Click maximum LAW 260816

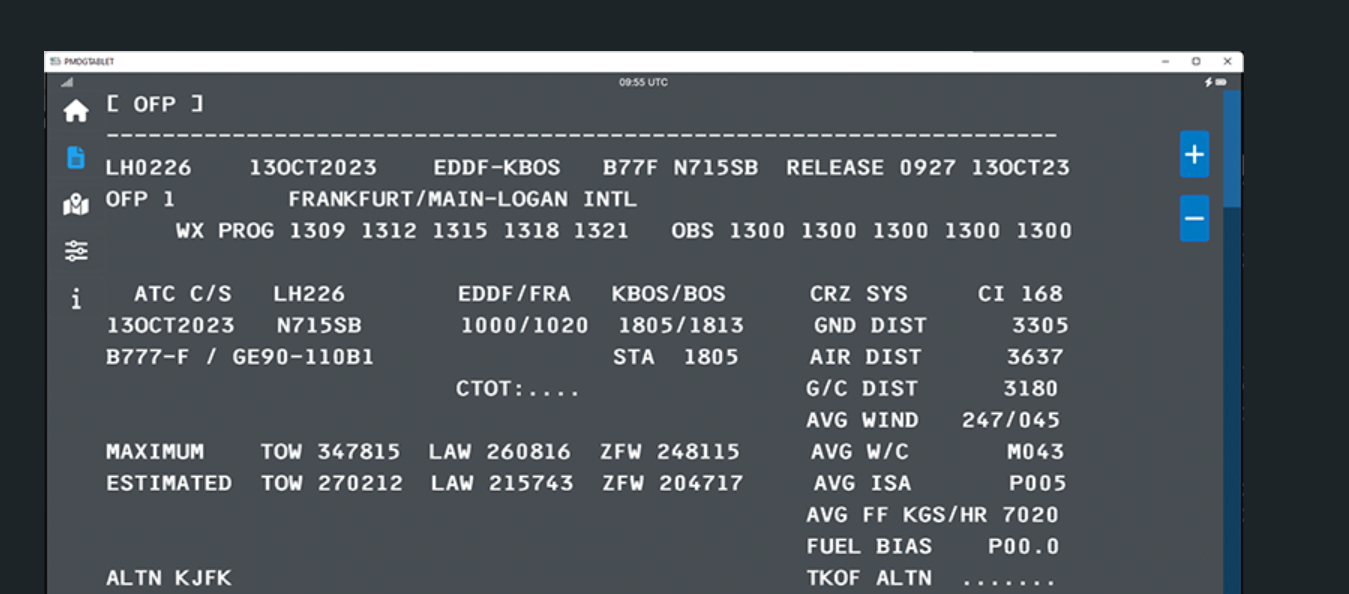[x=500, y=452]
